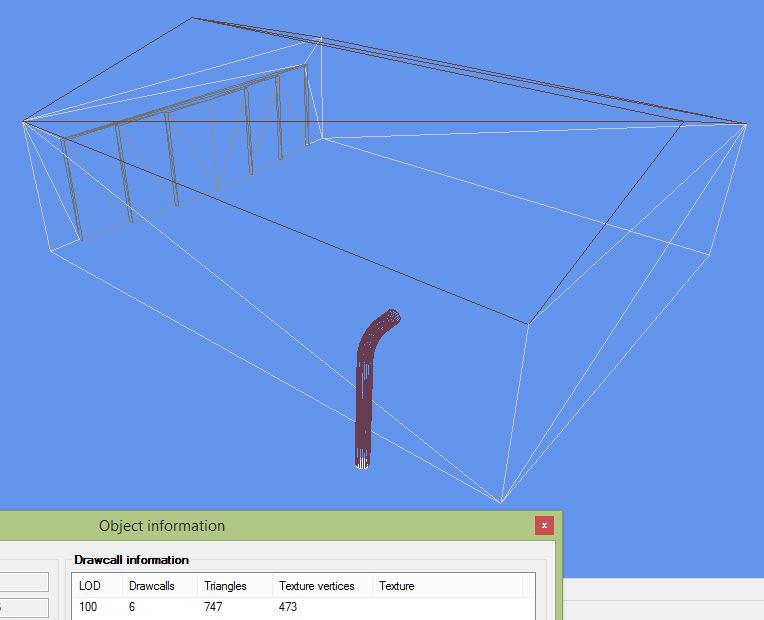Click the gray strip right of dialog

click(x=664, y=599)
